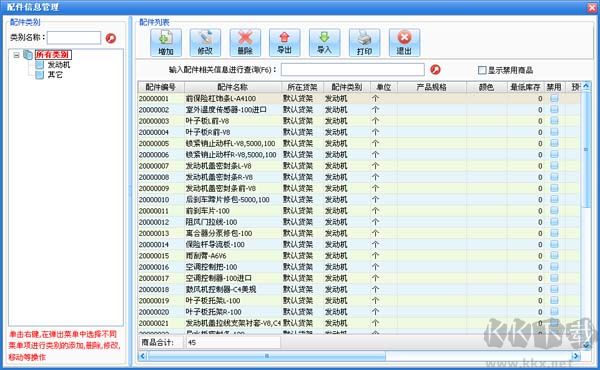This screenshot has width=600, height=370.
Task: Click the 打印 (Print) toolbar button
Action: pyautogui.click(x=364, y=42)
